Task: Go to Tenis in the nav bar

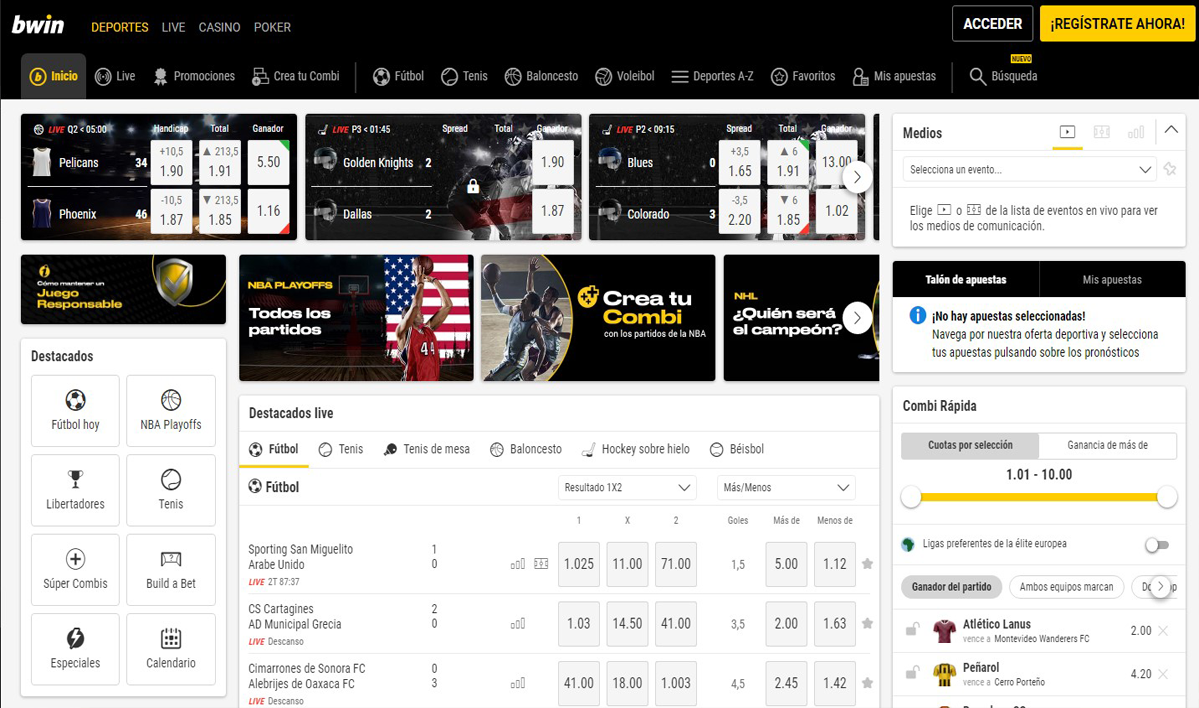Action: (x=464, y=76)
